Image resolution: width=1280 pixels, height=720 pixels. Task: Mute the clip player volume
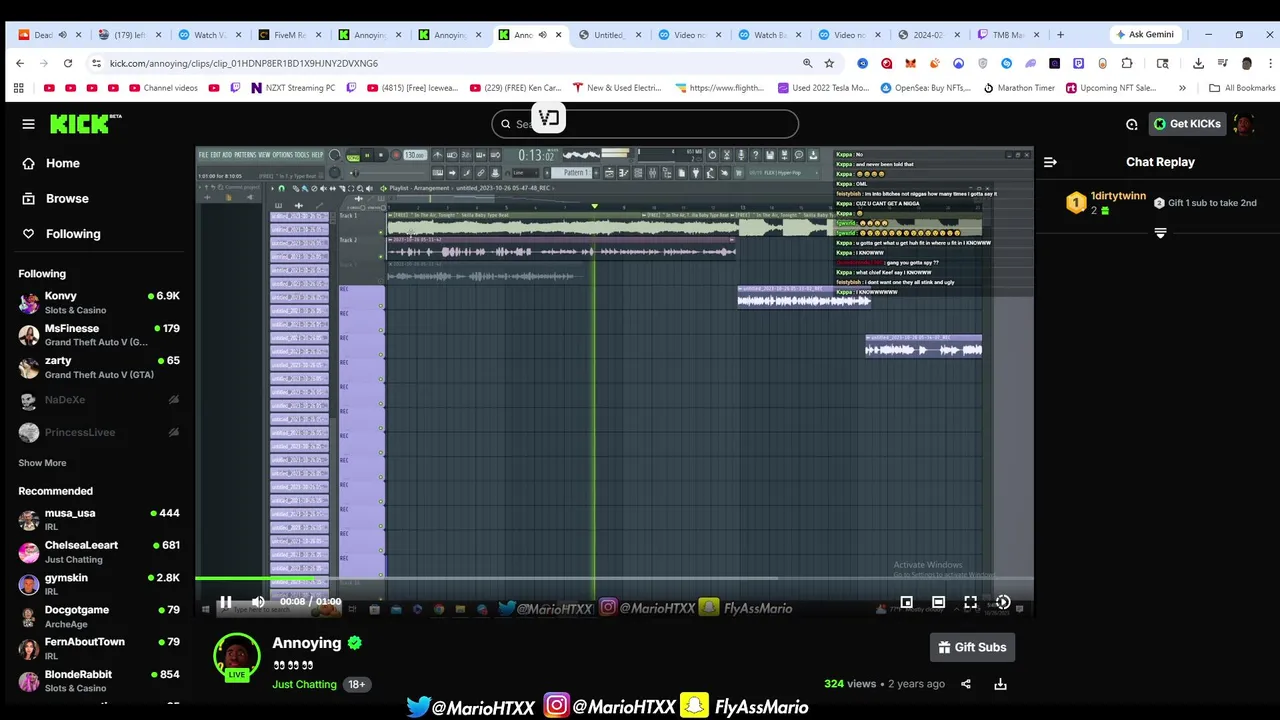coord(258,602)
